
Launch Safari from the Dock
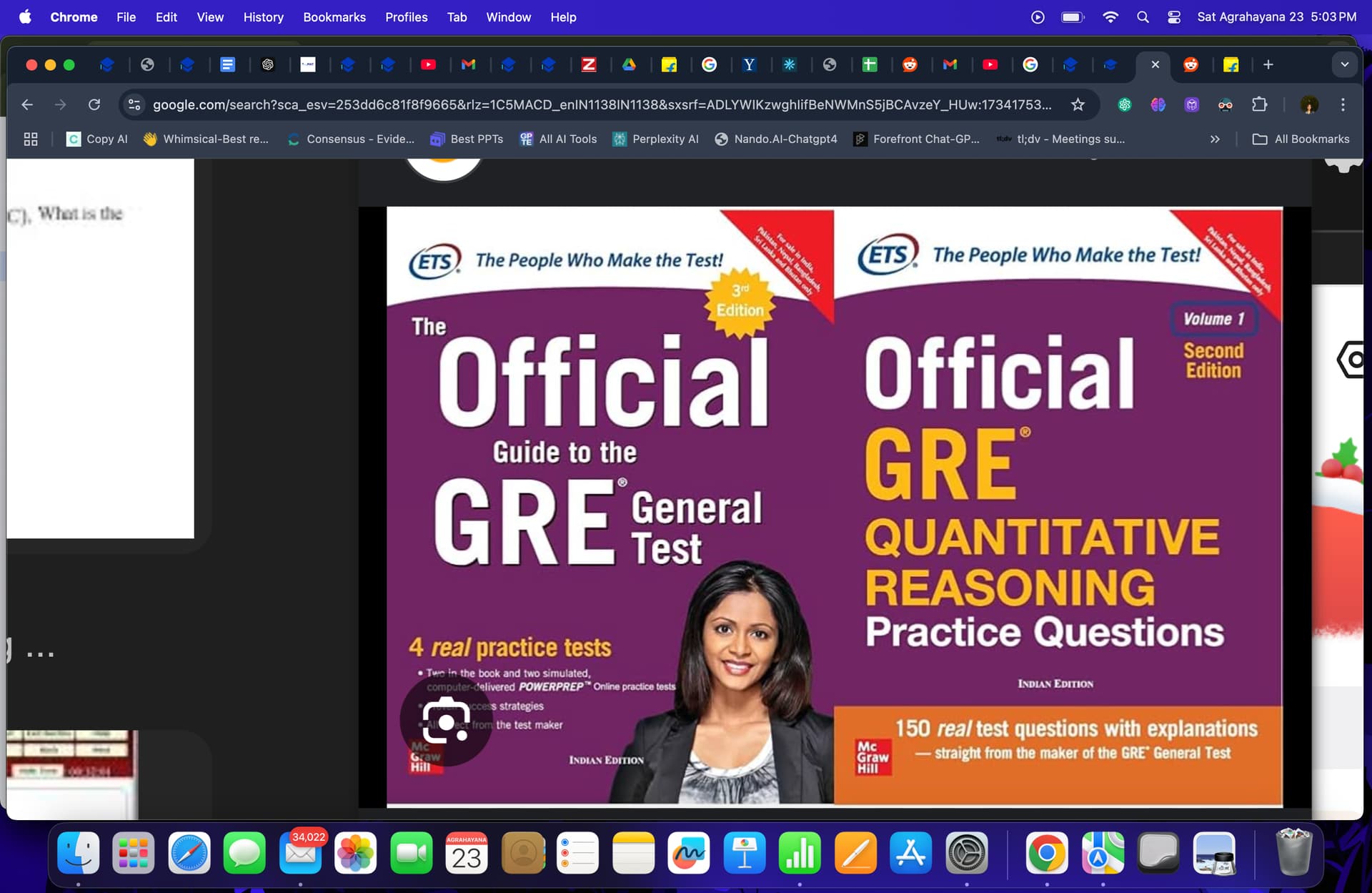tap(189, 853)
